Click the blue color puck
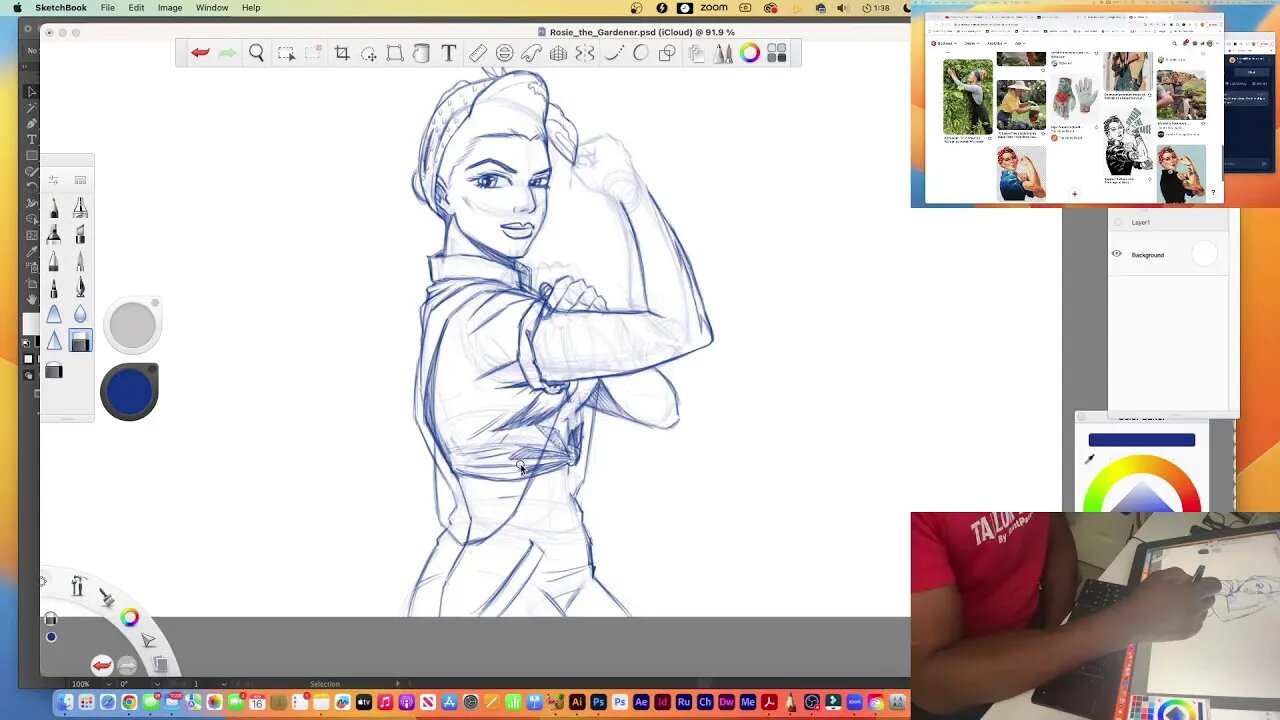This screenshot has height=720, width=1280. click(x=129, y=391)
